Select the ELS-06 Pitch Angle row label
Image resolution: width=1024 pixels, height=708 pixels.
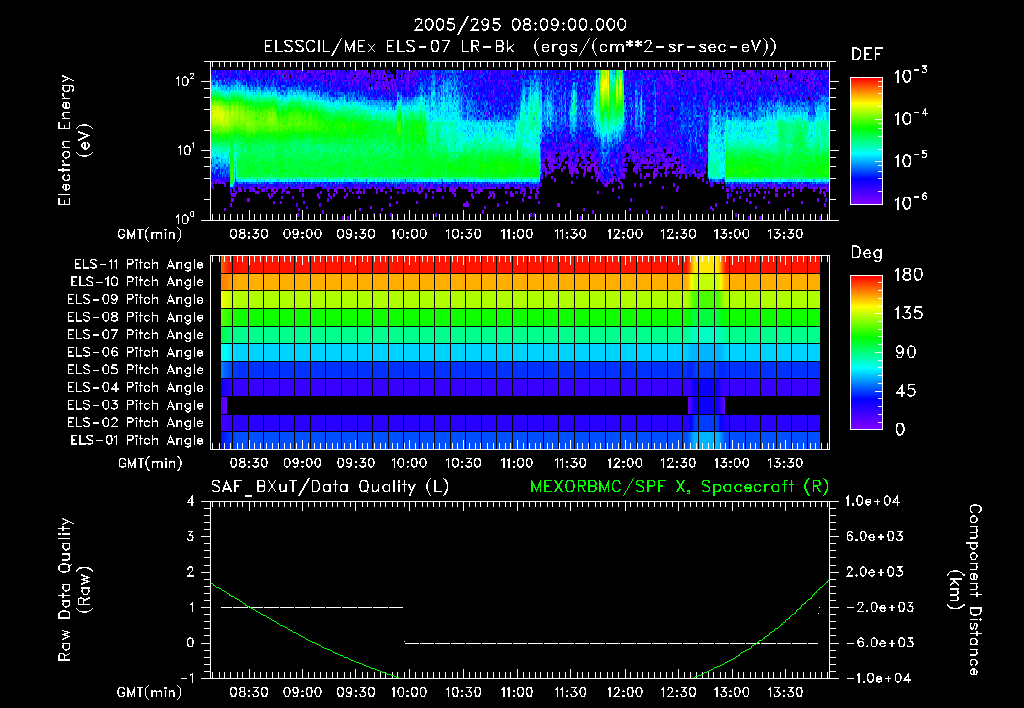point(136,352)
